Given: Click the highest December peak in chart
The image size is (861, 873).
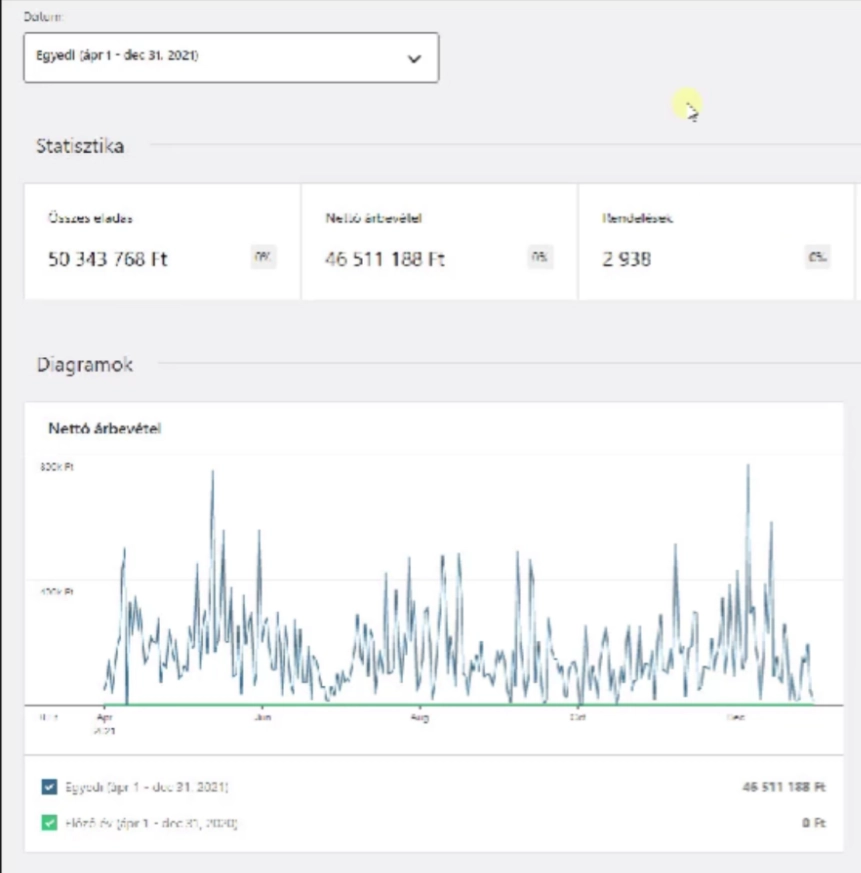Looking at the screenshot, I should pyautogui.click(x=747, y=466).
